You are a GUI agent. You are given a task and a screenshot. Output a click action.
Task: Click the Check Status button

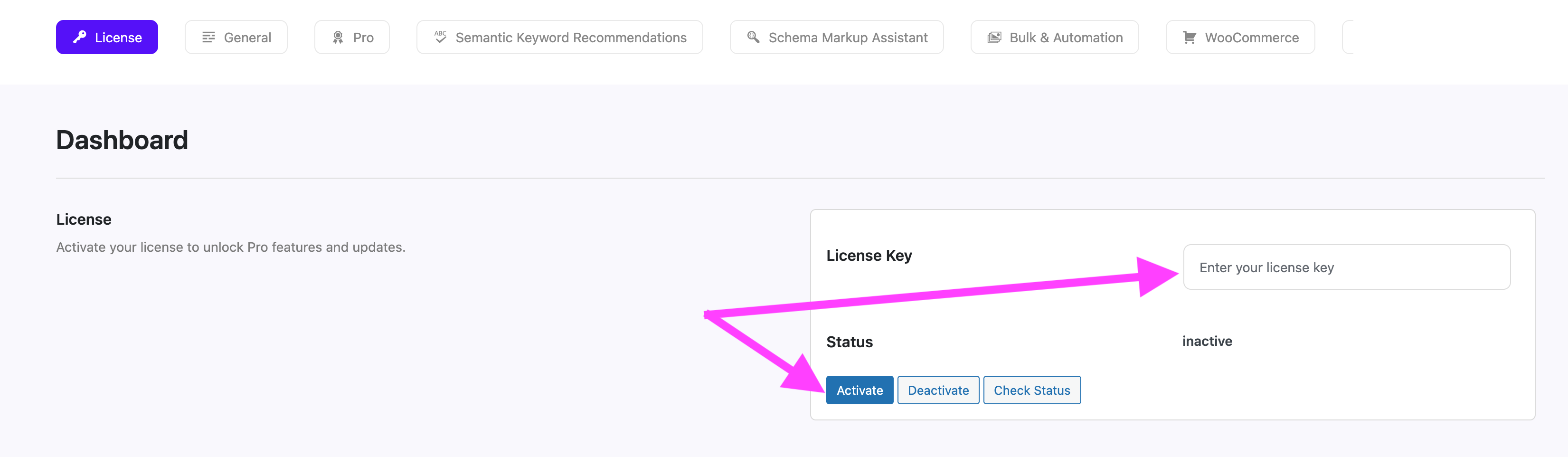[1032, 390]
